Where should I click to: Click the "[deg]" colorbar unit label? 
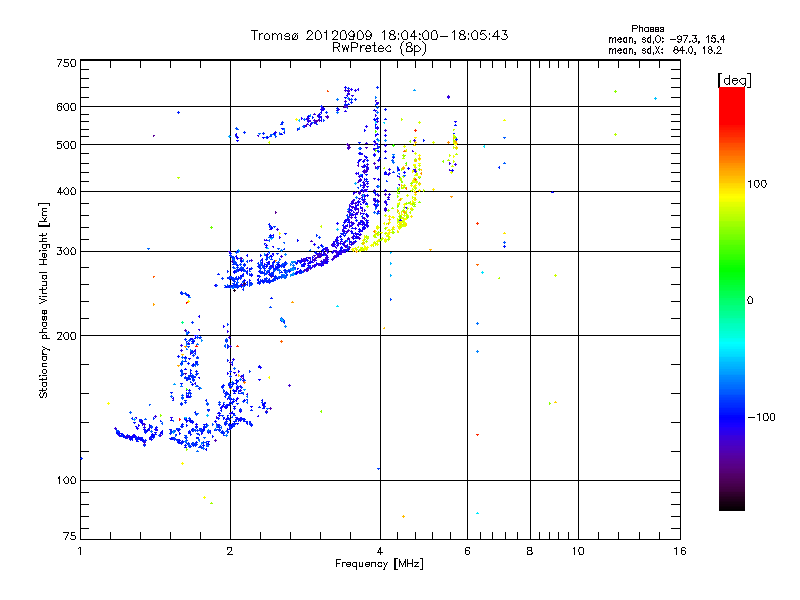click(x=734, y=80)
